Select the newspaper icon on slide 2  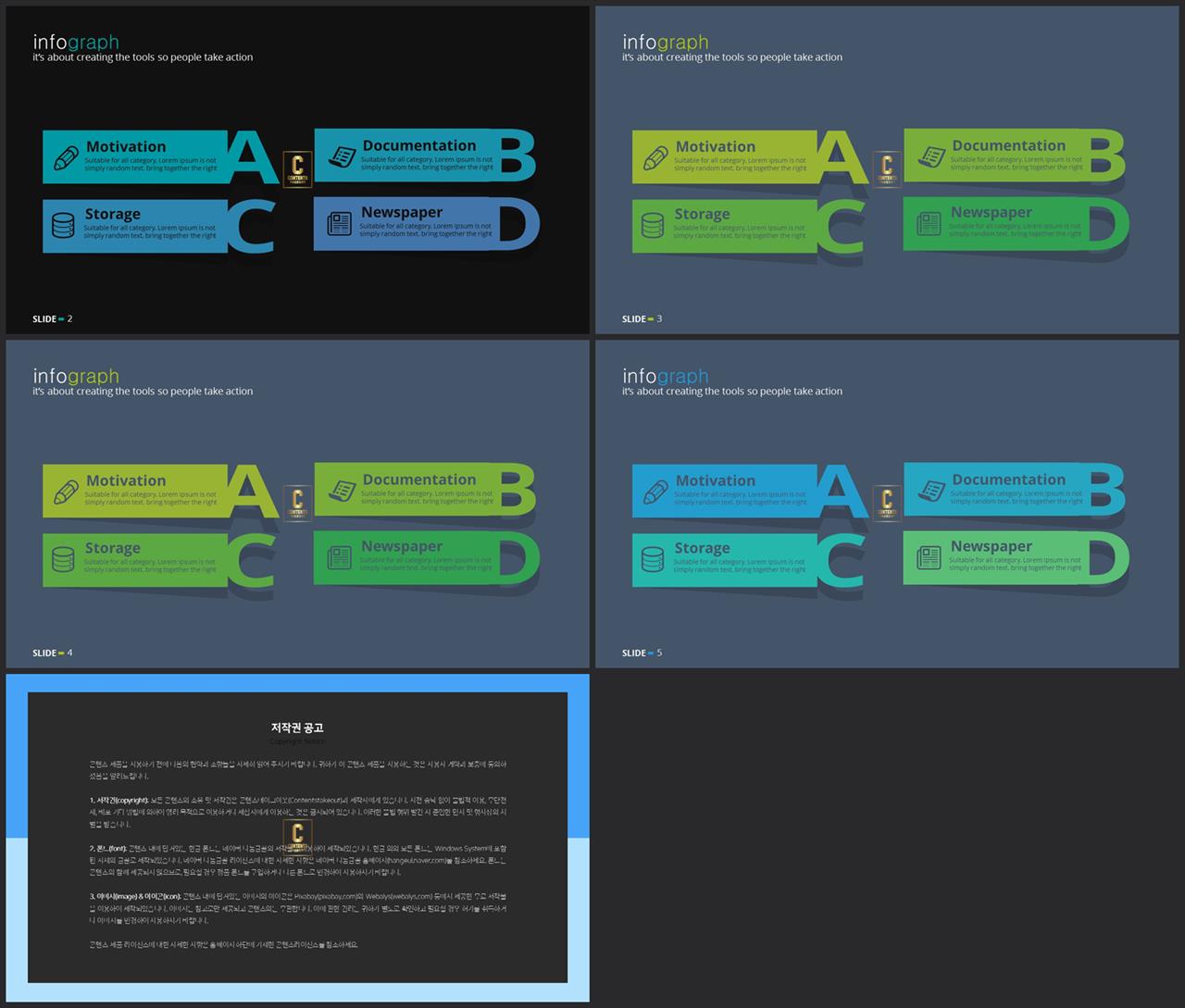[x=340, y=223]
